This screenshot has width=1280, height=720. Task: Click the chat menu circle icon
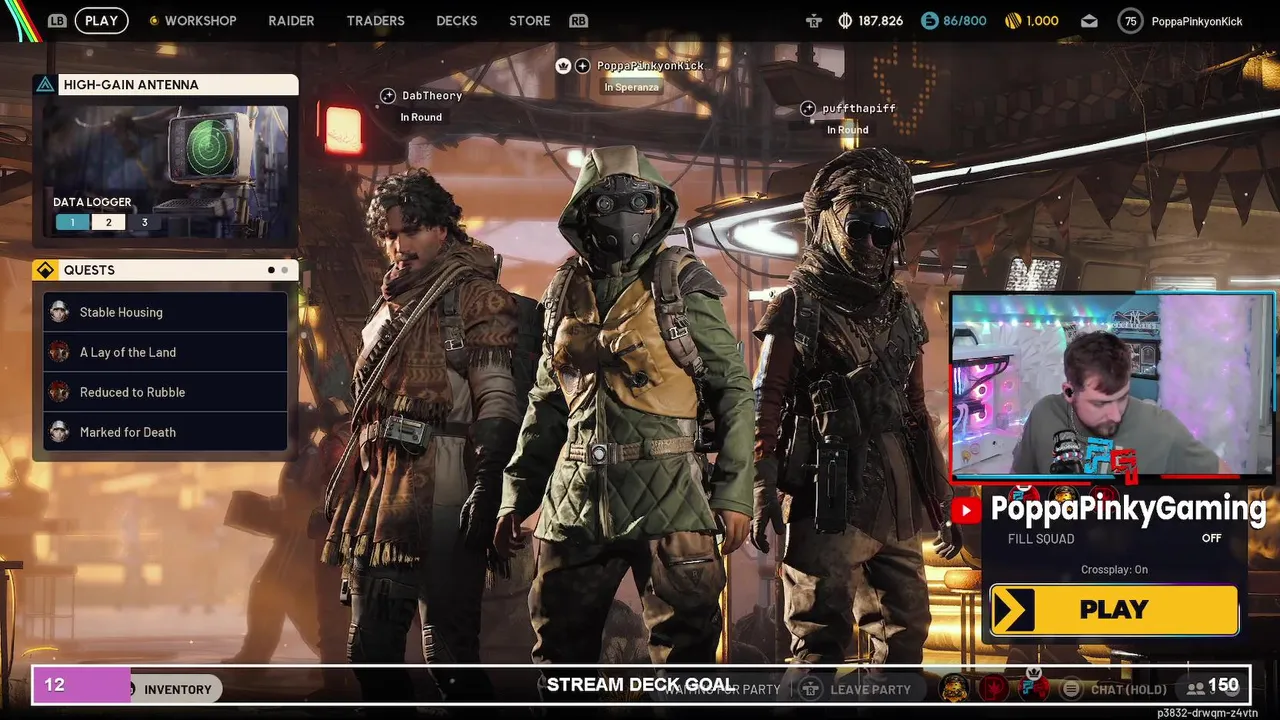[x=1072, y=689]
